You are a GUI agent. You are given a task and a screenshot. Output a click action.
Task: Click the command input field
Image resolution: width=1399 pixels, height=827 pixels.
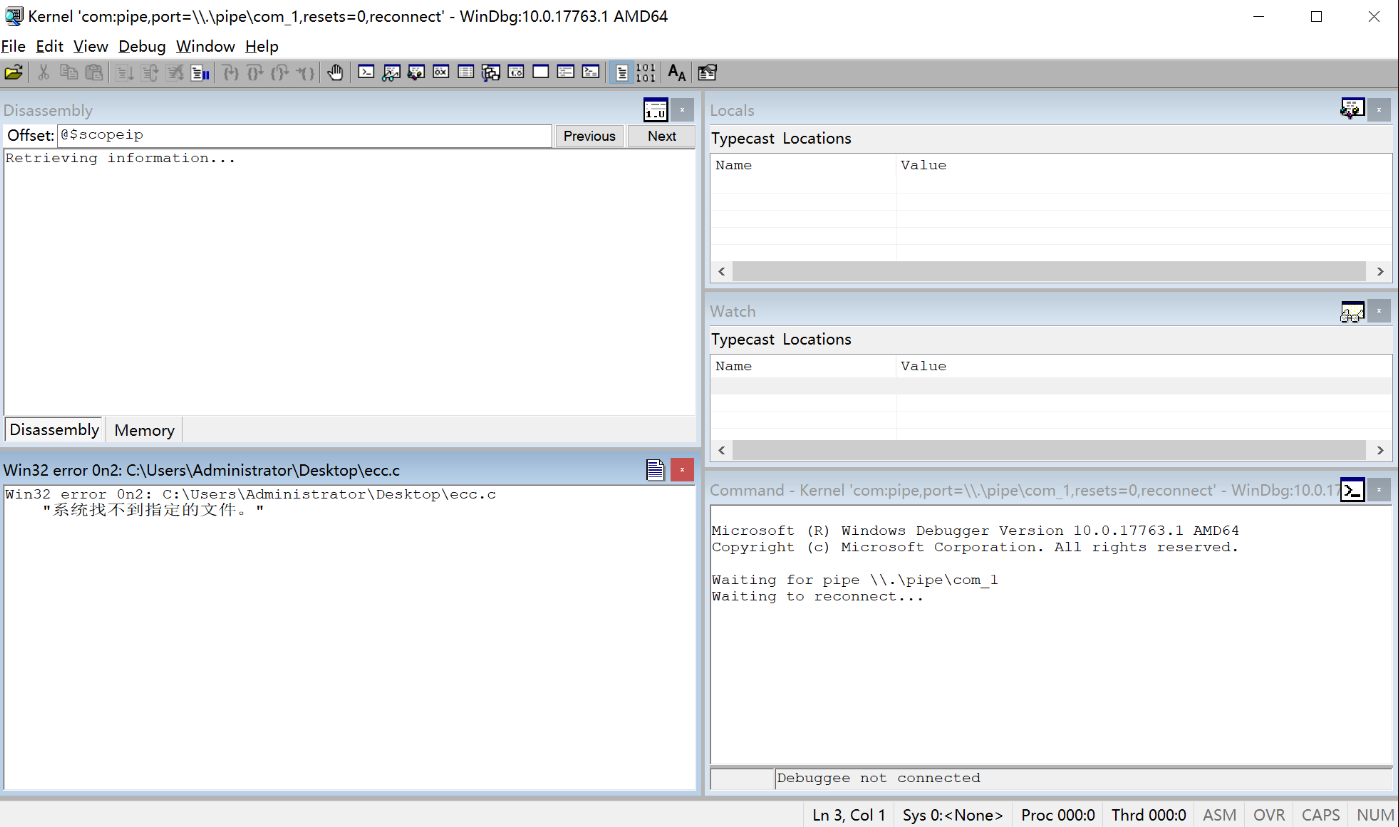1083,778
